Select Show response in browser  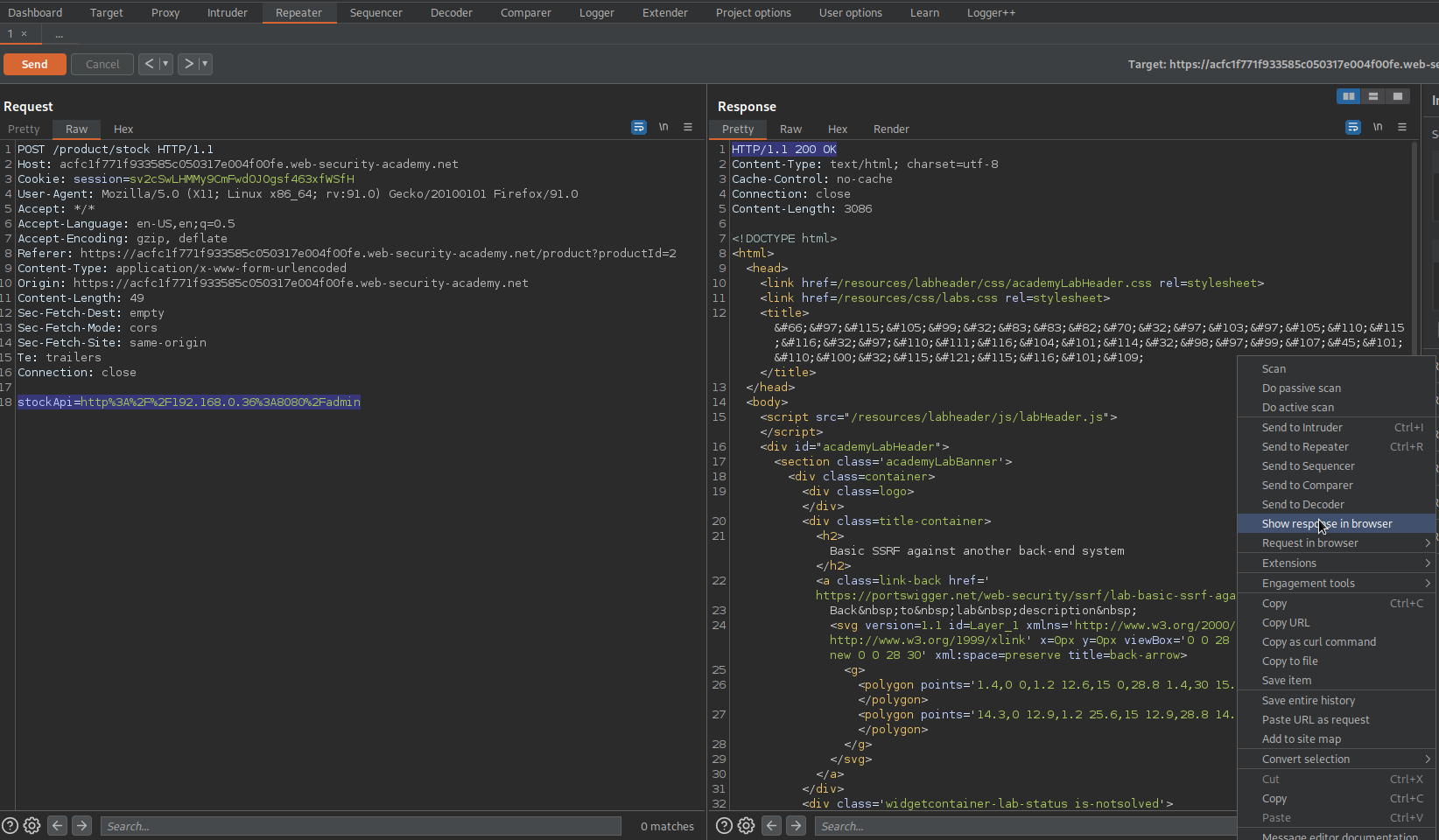1336,524
